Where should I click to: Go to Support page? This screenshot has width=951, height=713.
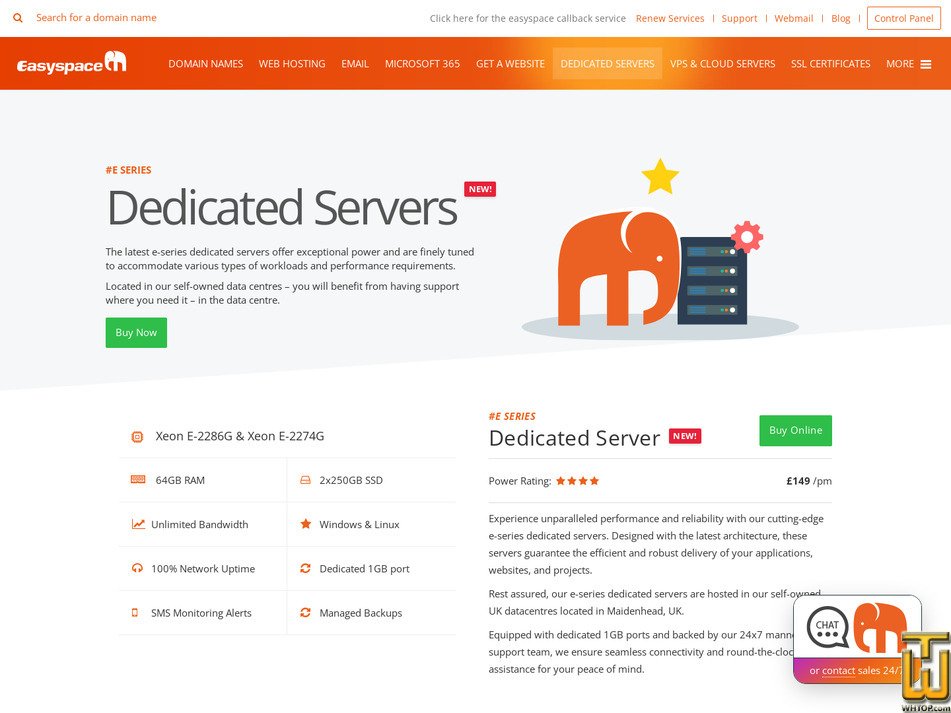click(739, 19)
